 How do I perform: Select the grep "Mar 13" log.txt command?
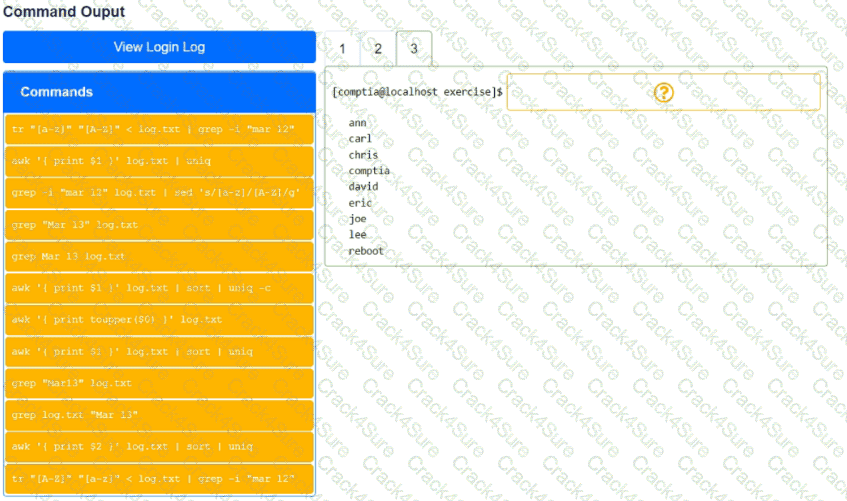coord(159,224)
